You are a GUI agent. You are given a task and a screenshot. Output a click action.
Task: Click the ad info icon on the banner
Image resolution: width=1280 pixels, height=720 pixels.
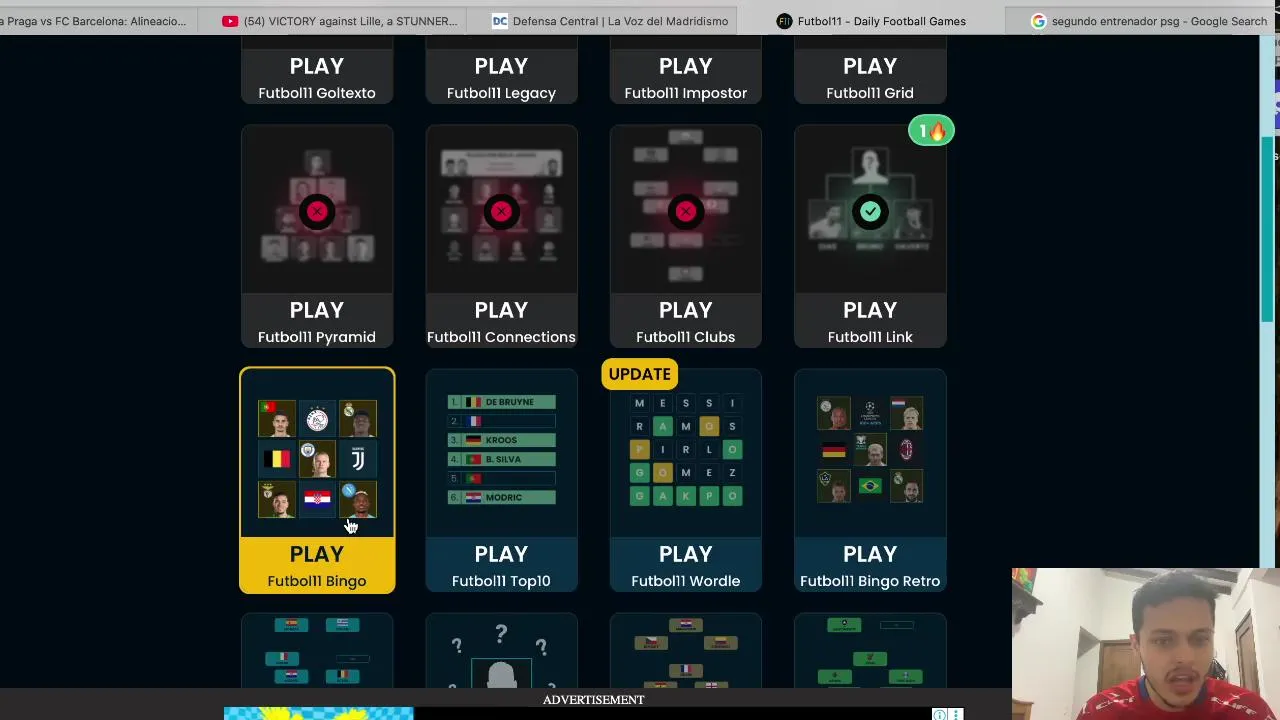coord(940,714)
